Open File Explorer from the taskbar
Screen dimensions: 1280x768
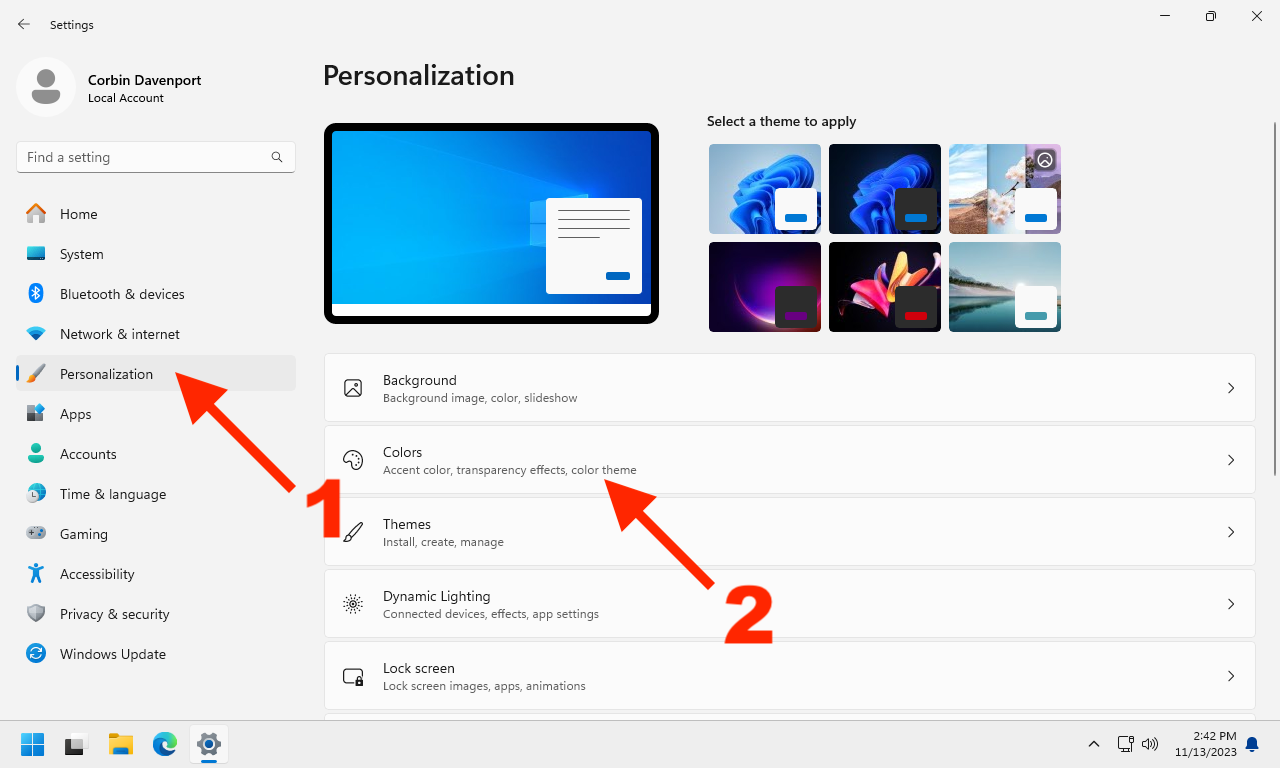pyautogui.click(x=120, y=744)
